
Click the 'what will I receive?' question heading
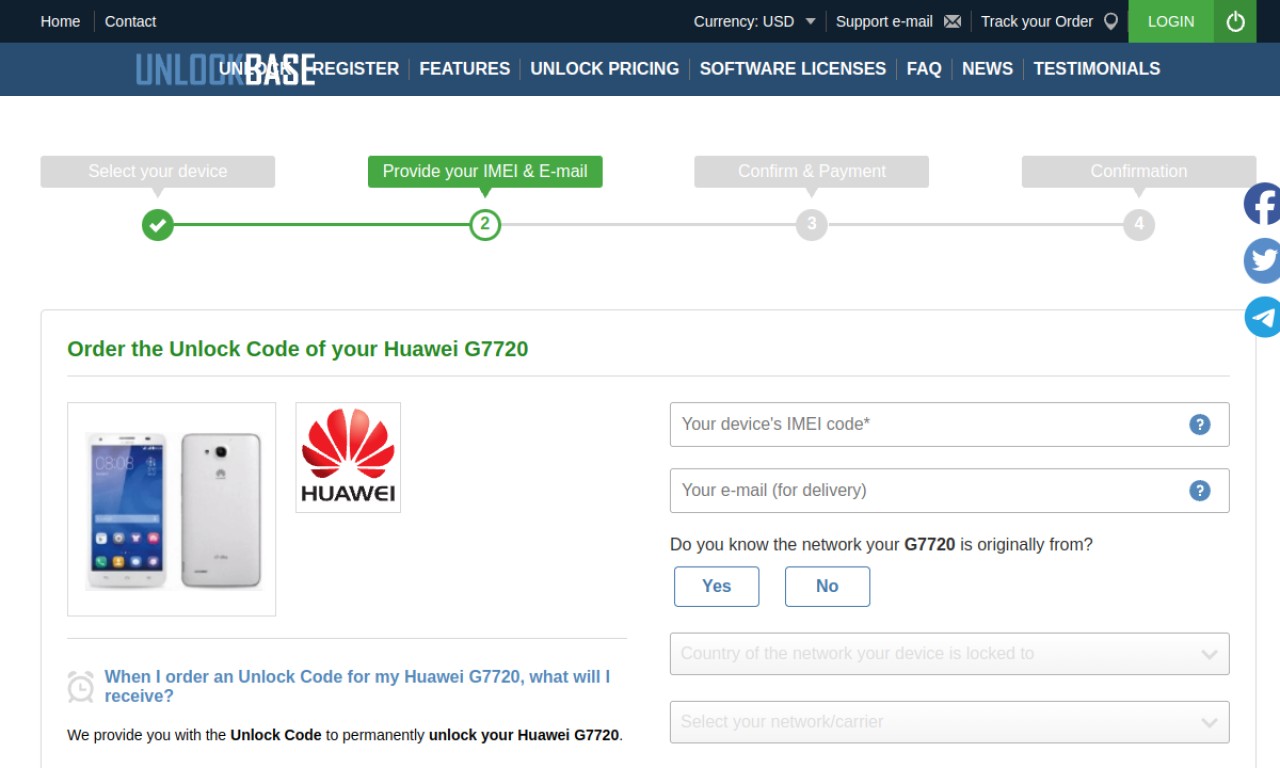click(x=357, y=686)
